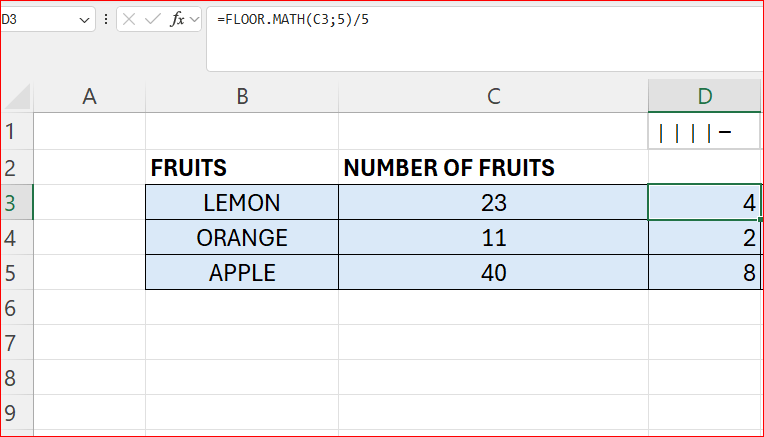Select the cell containing 40

point(493,273)
